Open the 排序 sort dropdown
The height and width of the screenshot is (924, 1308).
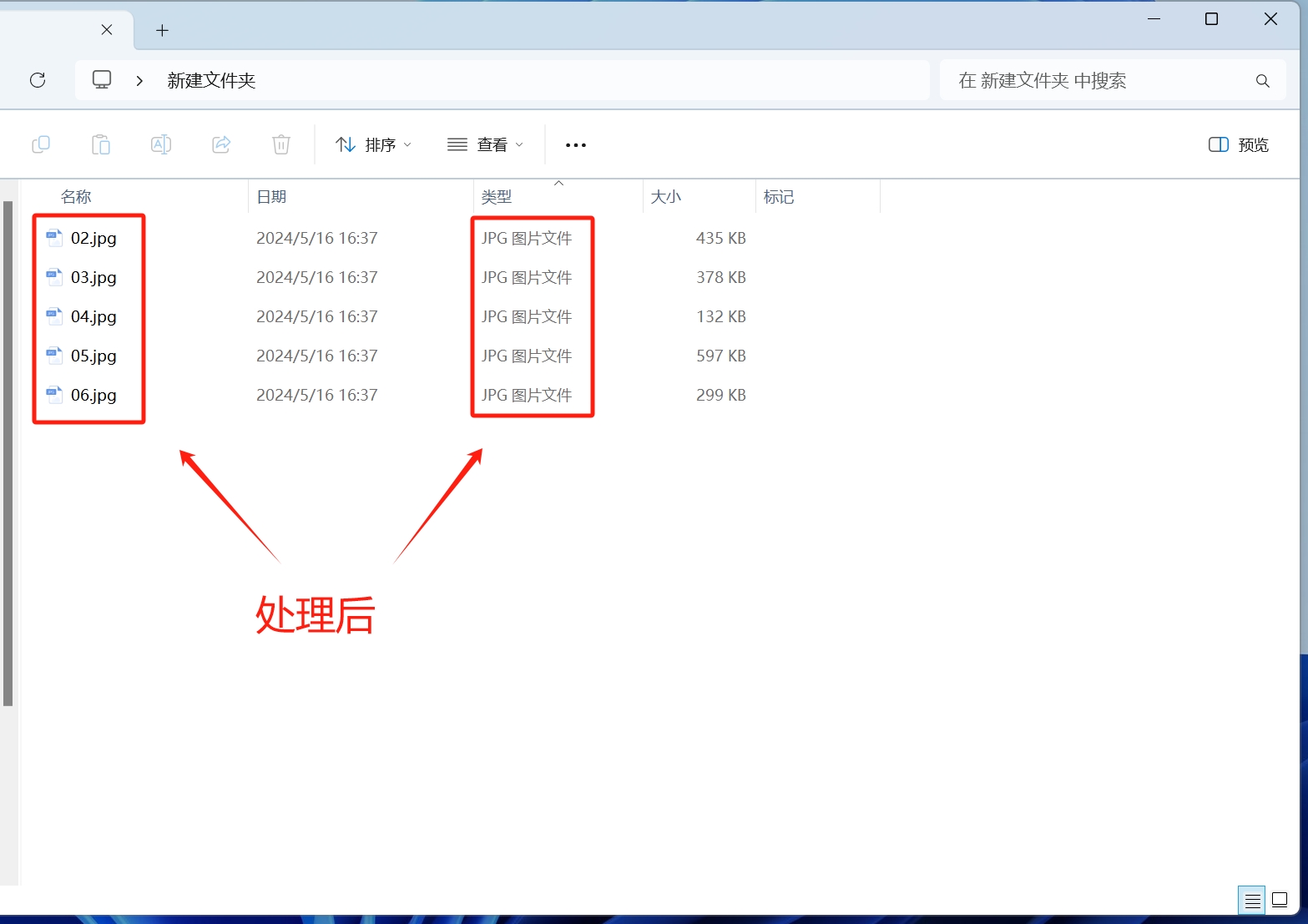click(373, 144)
